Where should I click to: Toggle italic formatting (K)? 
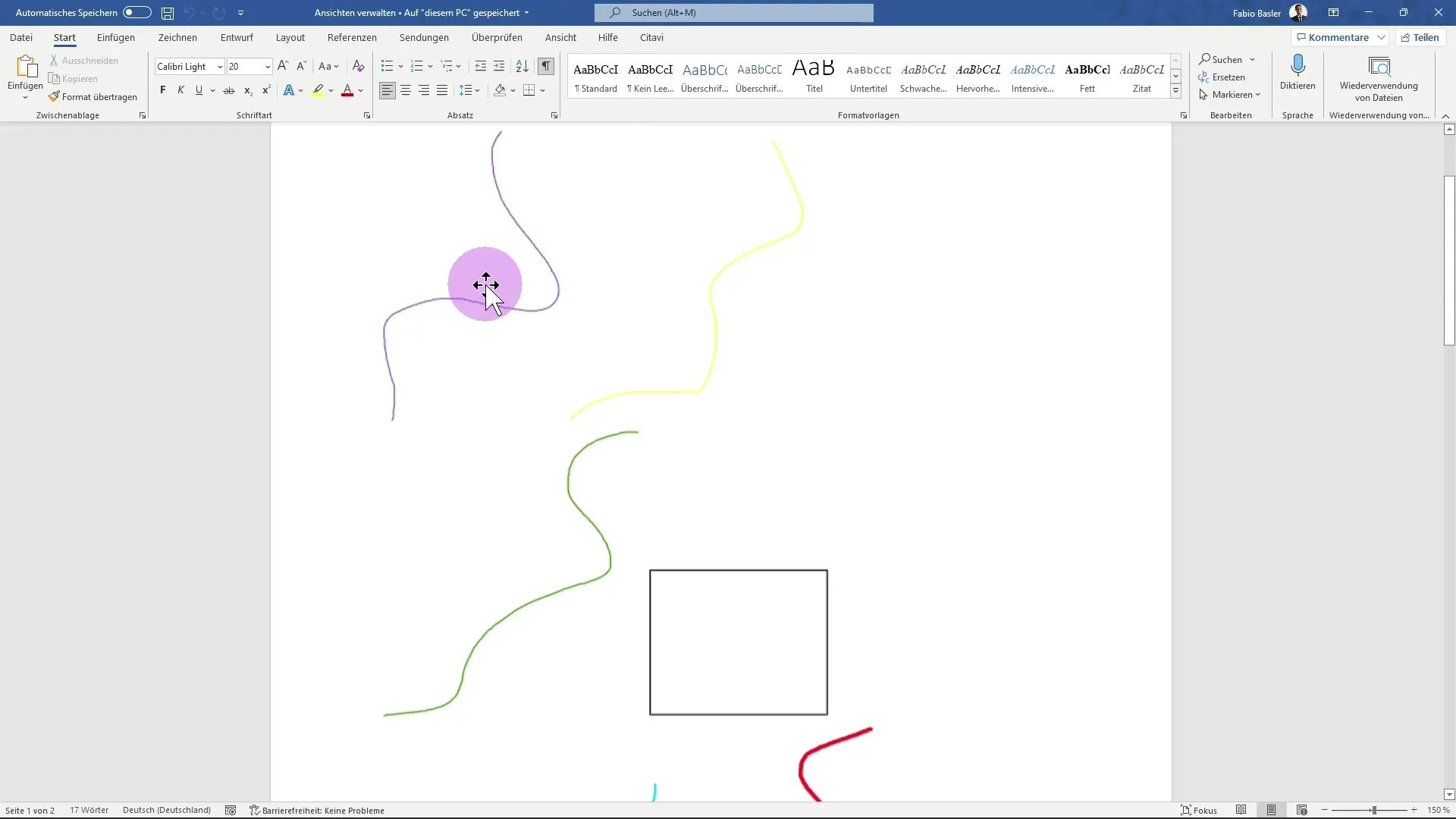(x=180, y=90)
